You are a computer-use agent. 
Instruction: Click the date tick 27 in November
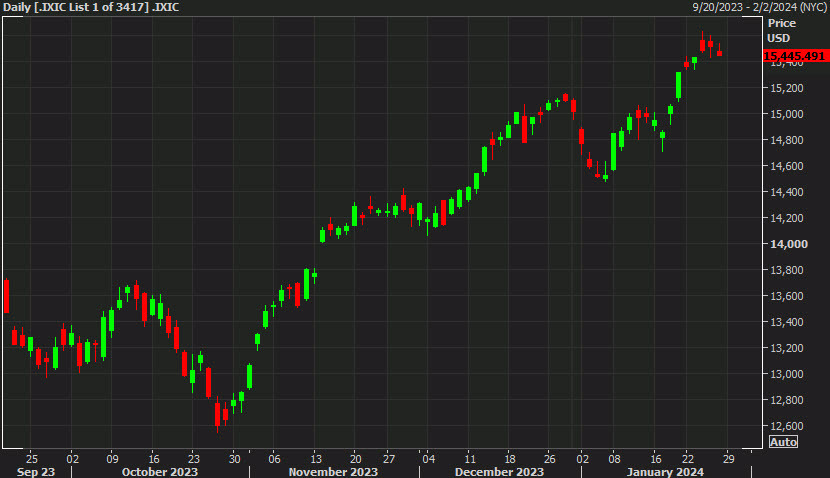(389, 459)
